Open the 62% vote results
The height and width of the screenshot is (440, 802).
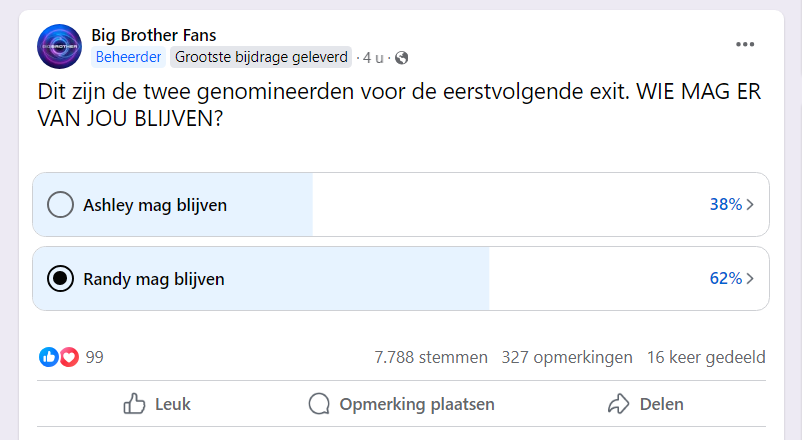click(x=726, y=279)
